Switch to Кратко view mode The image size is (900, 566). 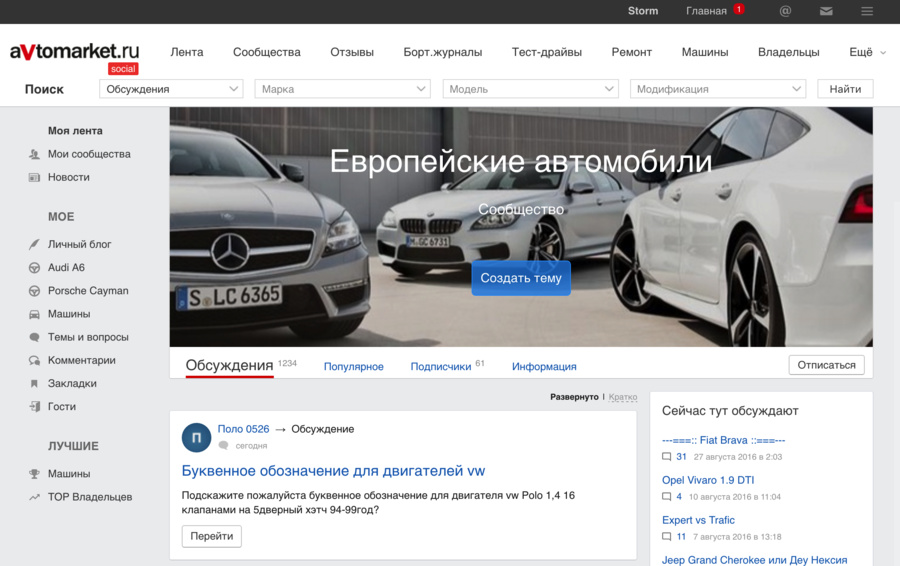coord(623,397)
